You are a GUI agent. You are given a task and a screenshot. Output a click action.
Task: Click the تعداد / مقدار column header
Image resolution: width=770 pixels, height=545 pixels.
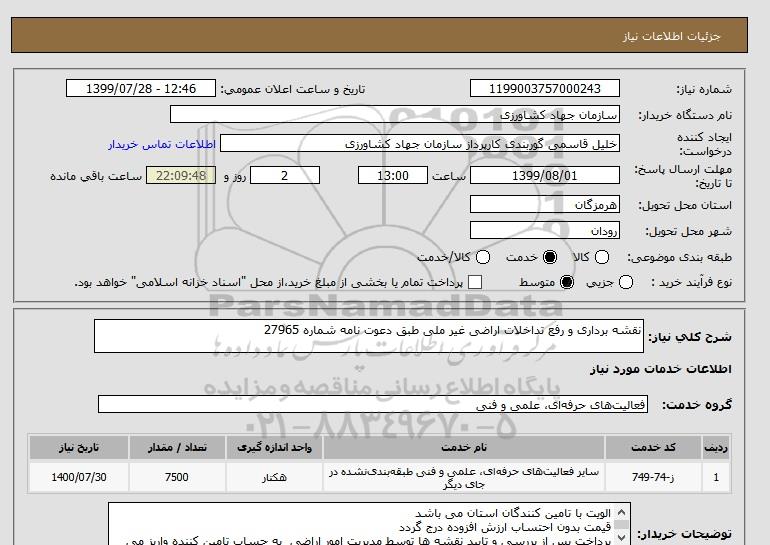coord(177,447)
